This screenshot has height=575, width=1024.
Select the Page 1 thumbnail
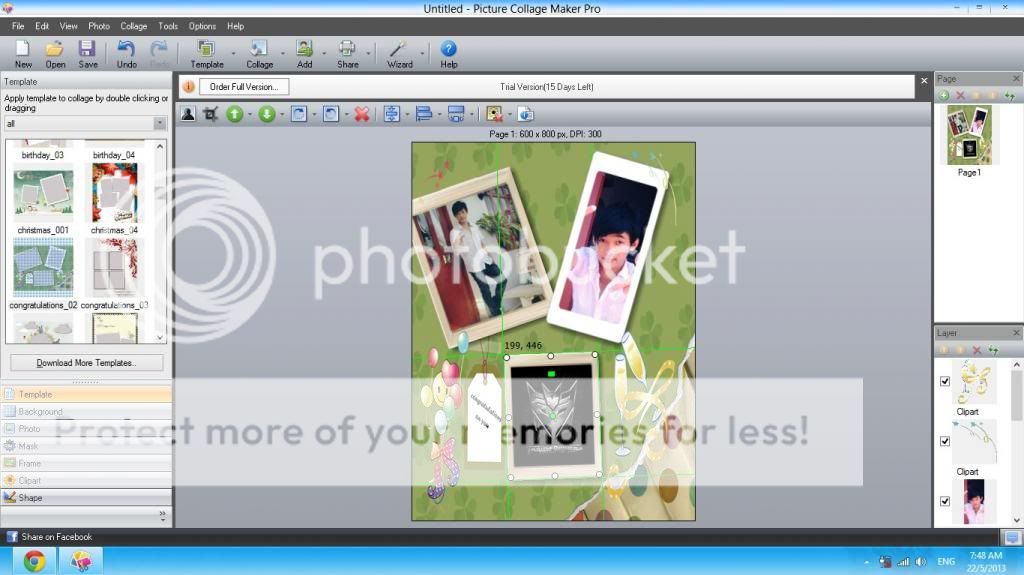tap(969, 135)
